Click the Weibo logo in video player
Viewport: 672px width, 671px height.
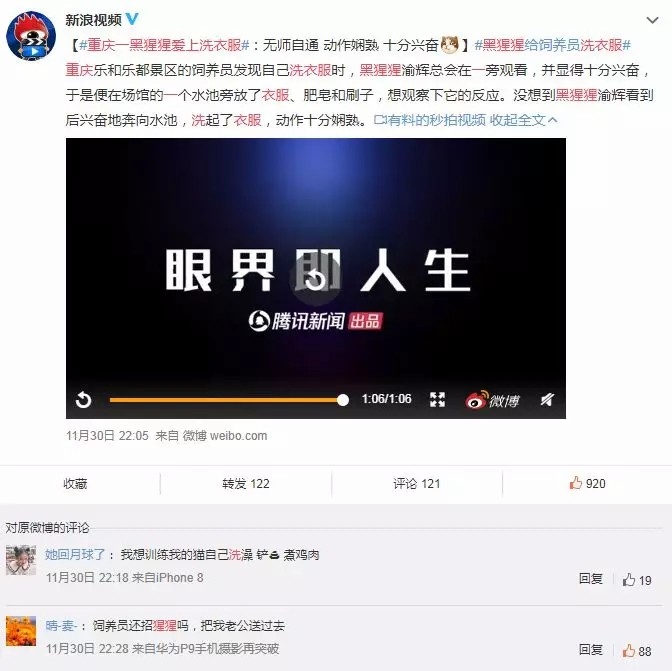492,400
